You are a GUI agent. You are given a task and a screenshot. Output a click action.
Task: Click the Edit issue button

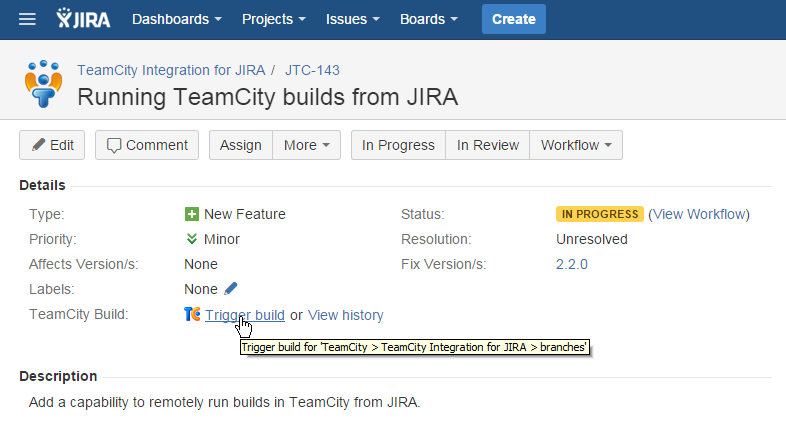tap(52, 145)
